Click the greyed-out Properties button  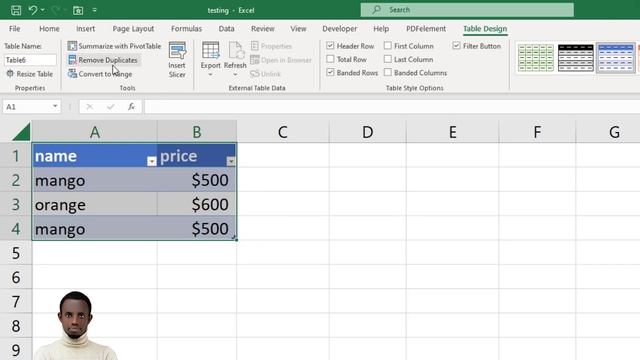point(271,46)
